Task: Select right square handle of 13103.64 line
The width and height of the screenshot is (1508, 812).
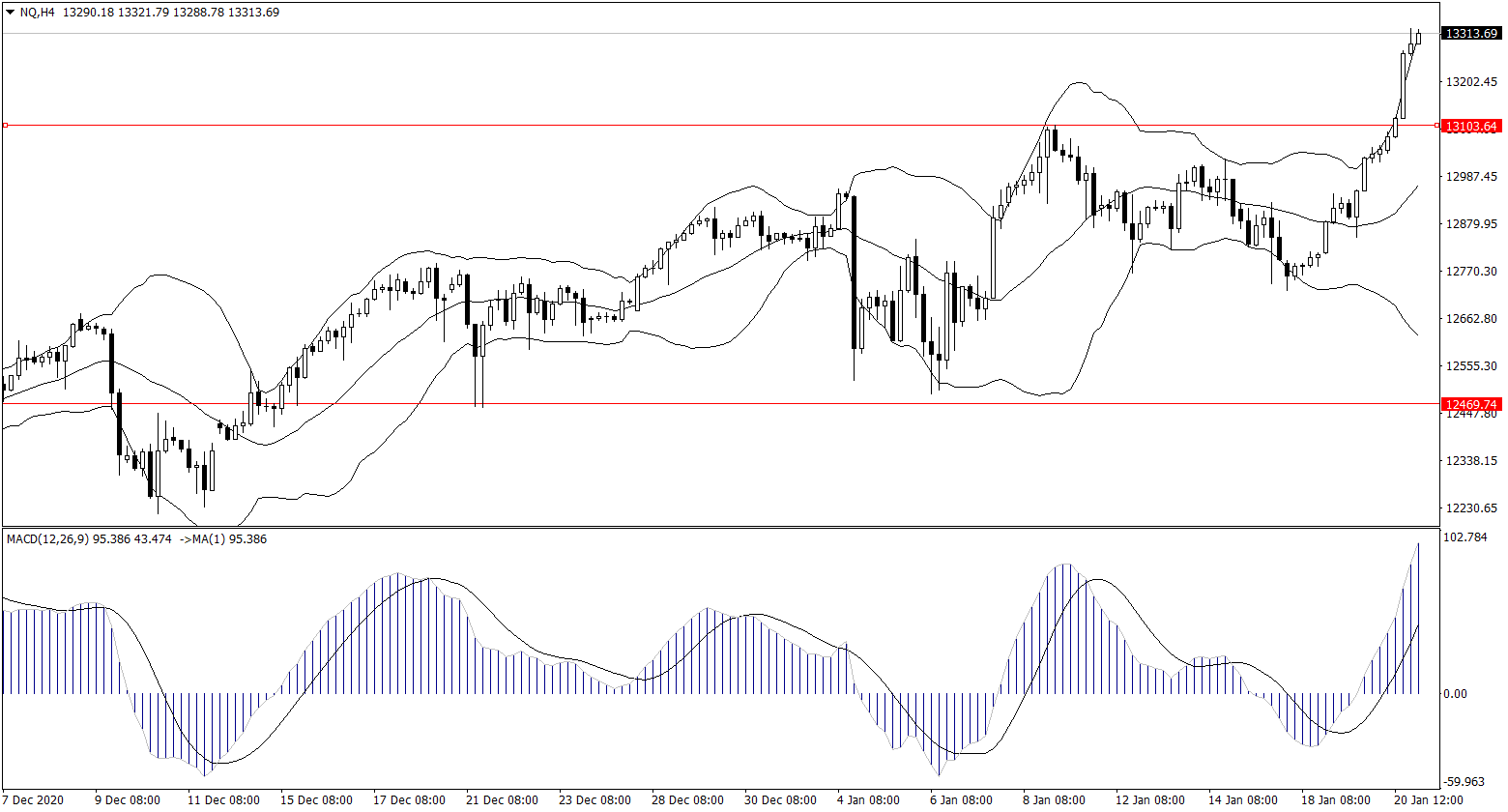Action: click(x=1437, y=126)
